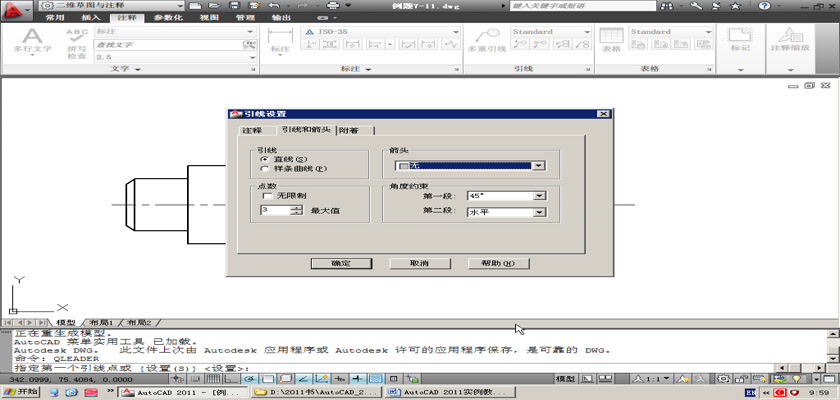Click the search binoculars icon in title bar
840x400 pixels.
667,6
